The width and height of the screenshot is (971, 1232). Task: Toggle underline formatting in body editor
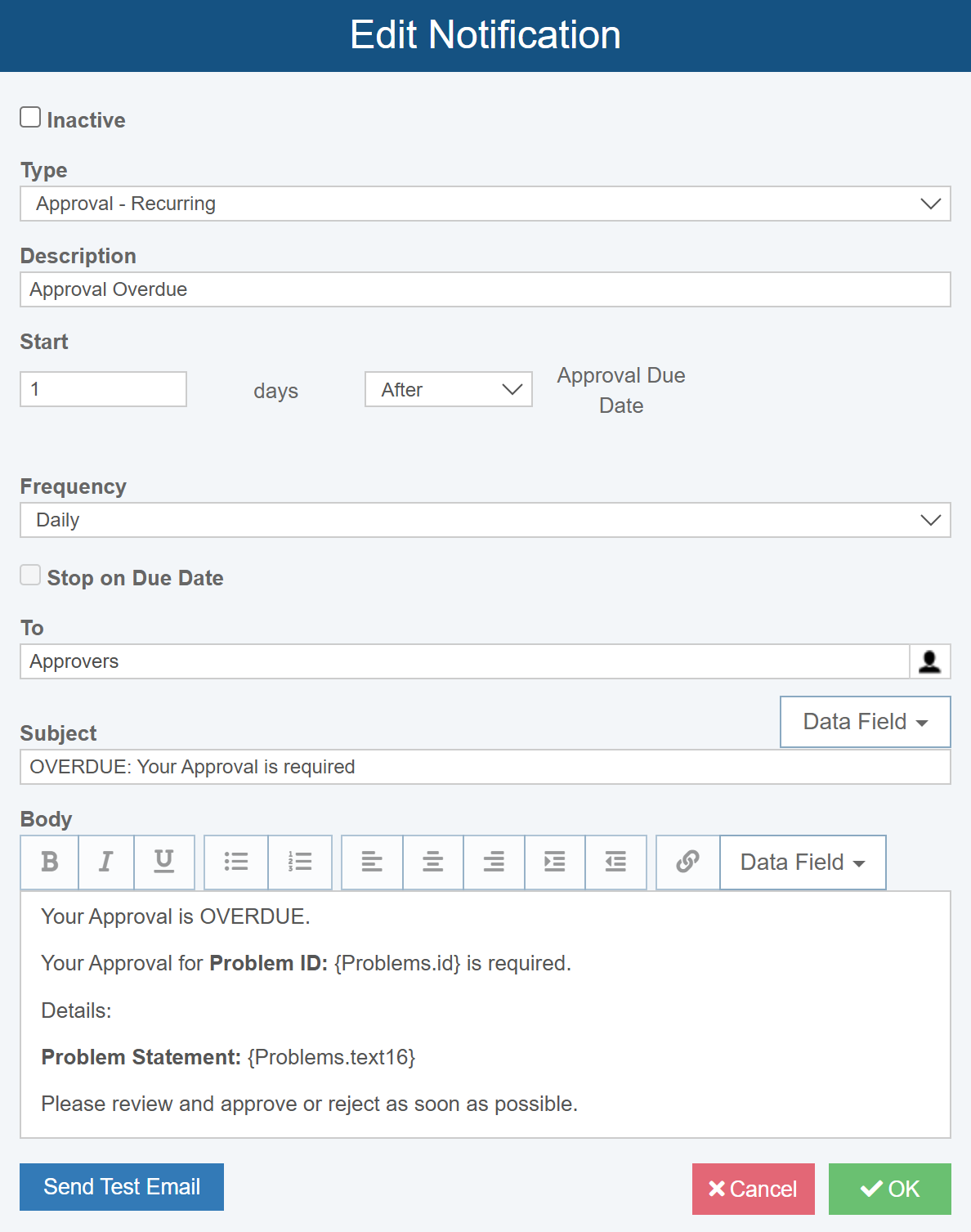point(164,862)
